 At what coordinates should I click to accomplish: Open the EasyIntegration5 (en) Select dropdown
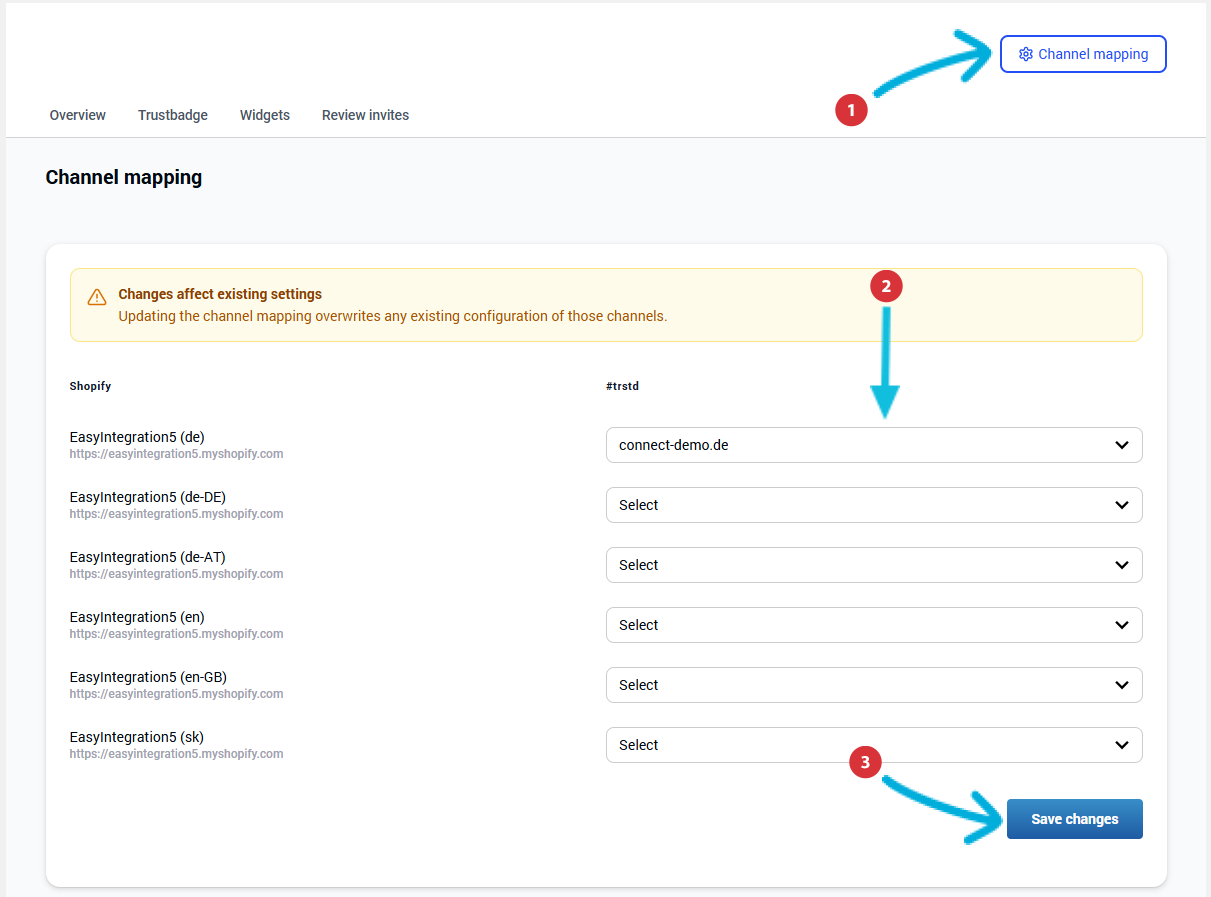point(873,625)
